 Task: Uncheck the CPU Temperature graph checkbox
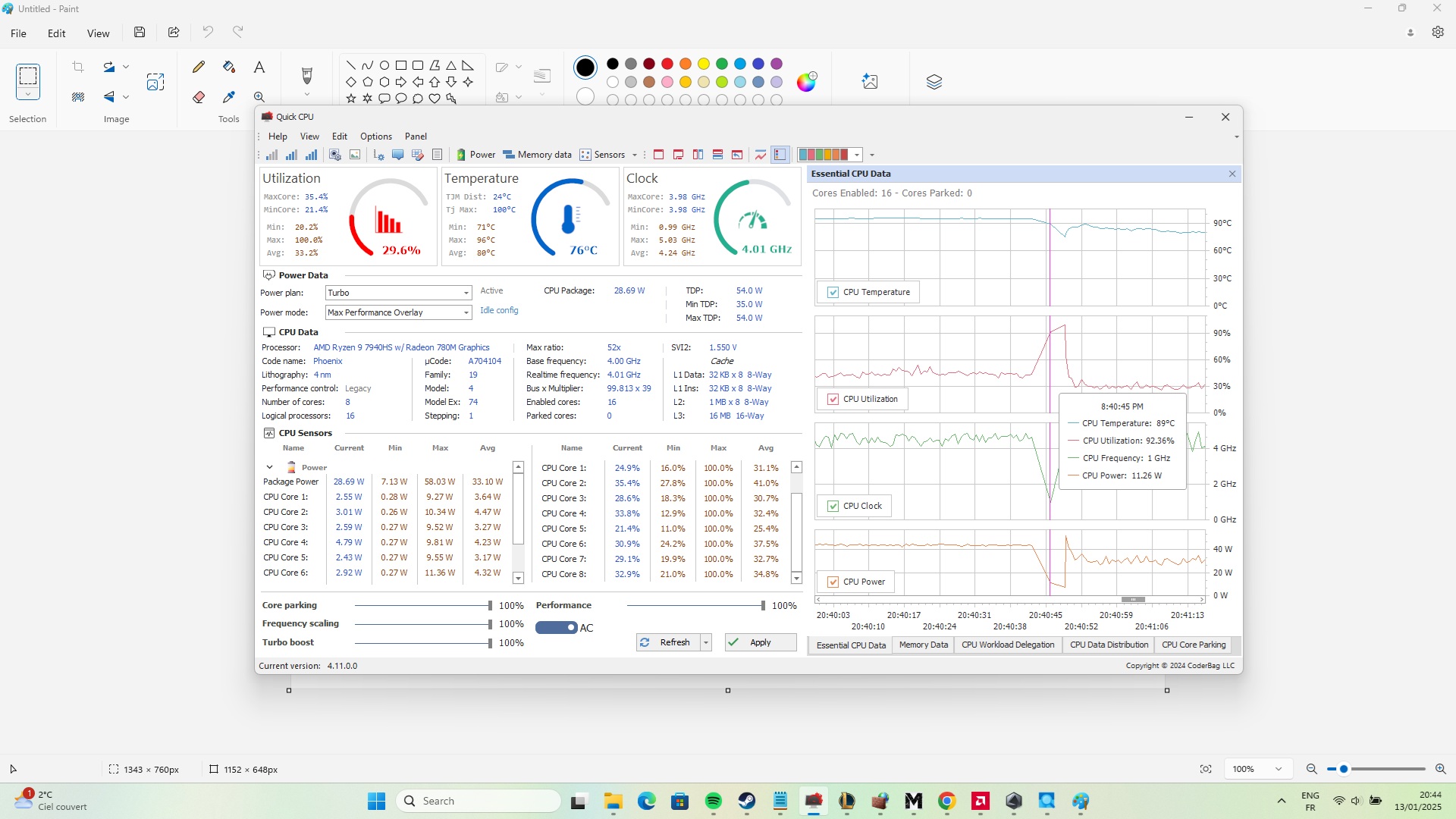[833, 292]
